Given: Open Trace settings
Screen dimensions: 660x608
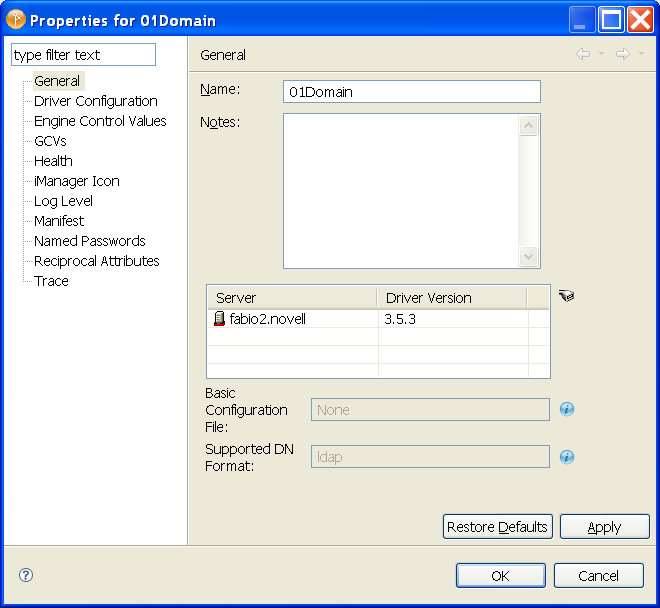Looking at the screenshot, I should tap(51, 281).
